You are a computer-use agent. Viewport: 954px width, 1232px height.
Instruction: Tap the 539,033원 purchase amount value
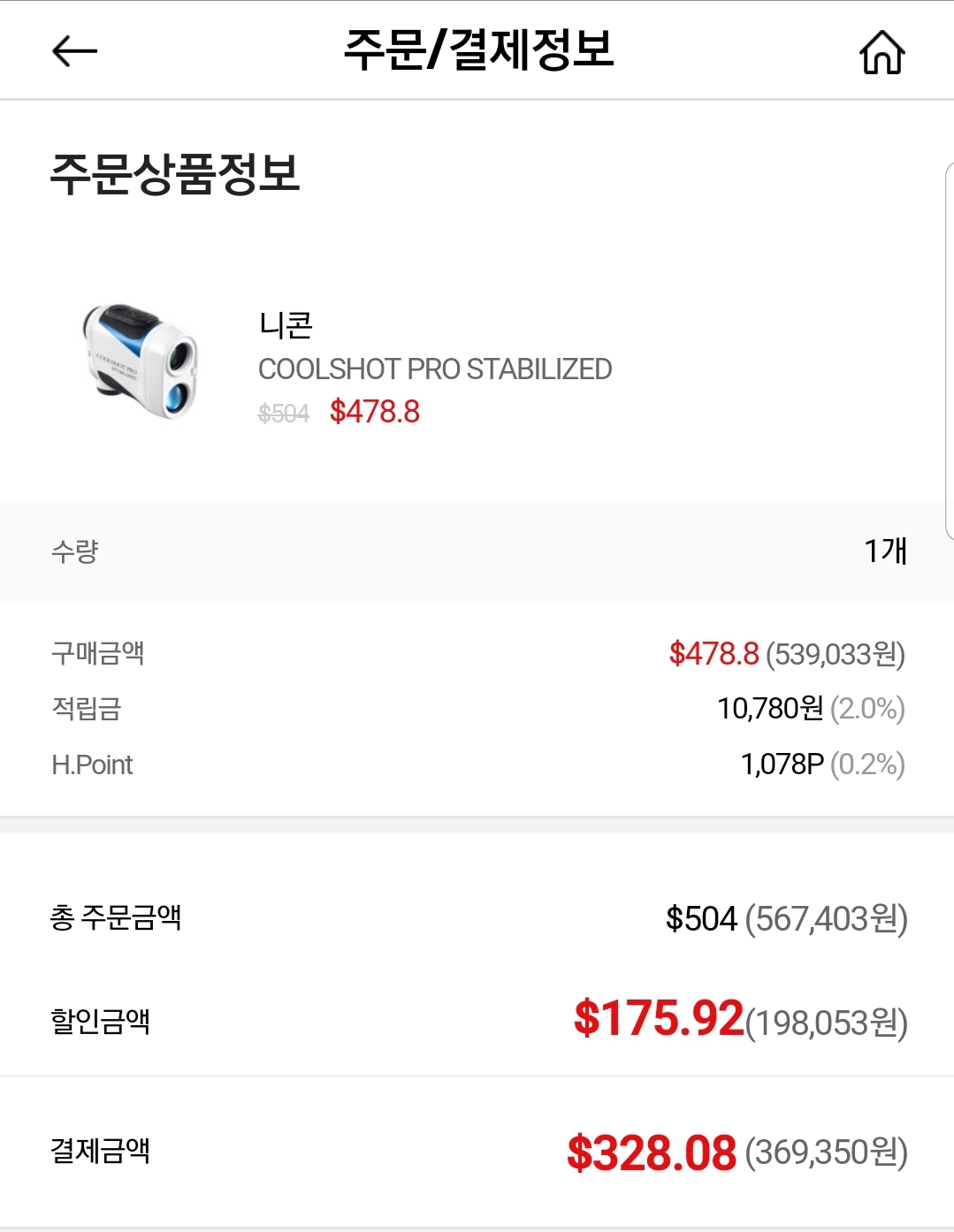point(835,654)
